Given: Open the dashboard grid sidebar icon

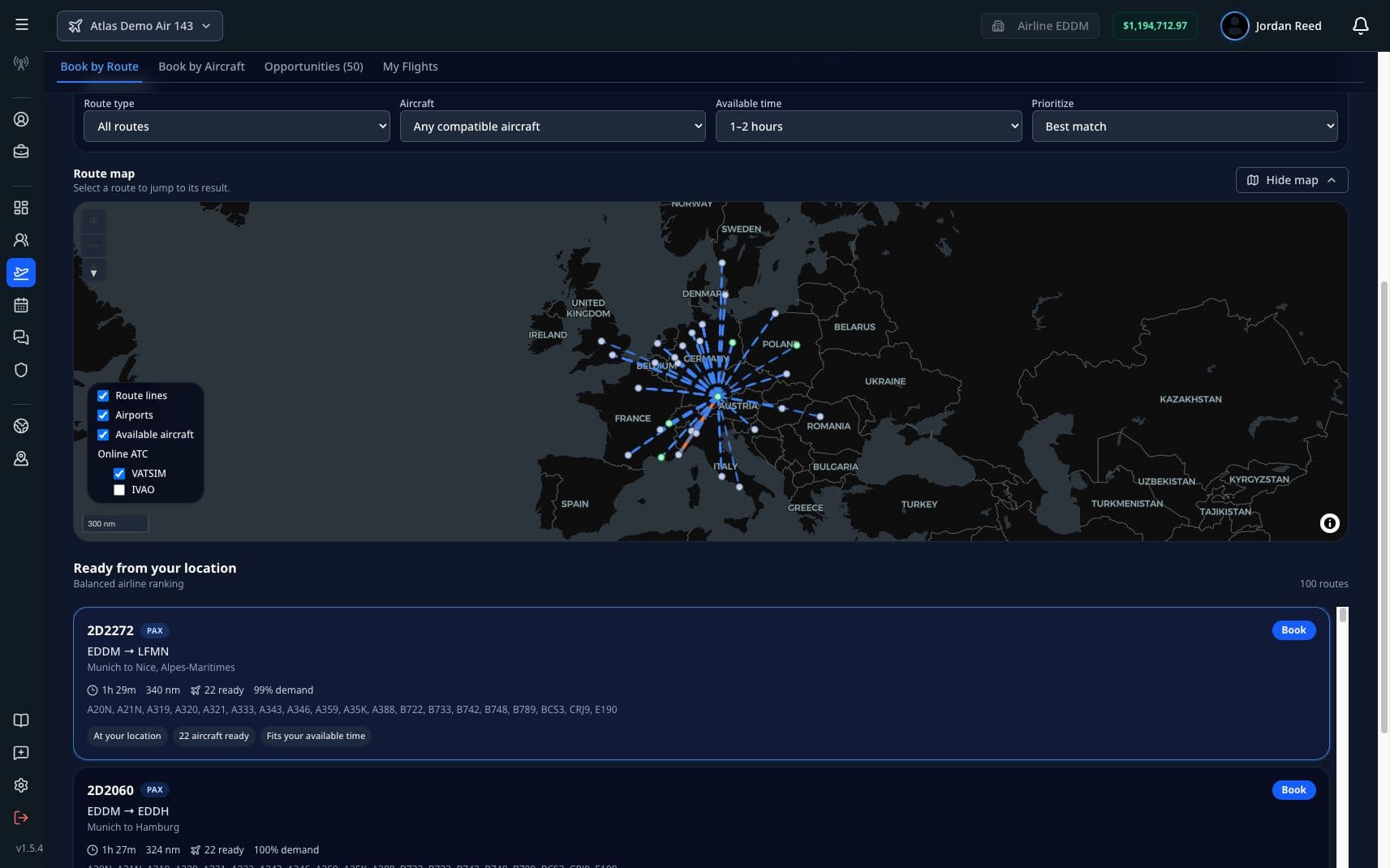Looking at the screenshot, I should tap(21, 208).
